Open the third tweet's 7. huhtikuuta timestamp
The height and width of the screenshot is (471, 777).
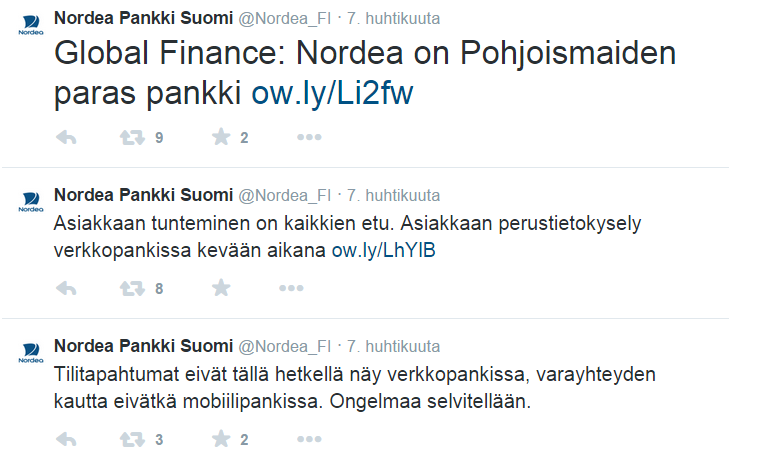pos(393,347)
